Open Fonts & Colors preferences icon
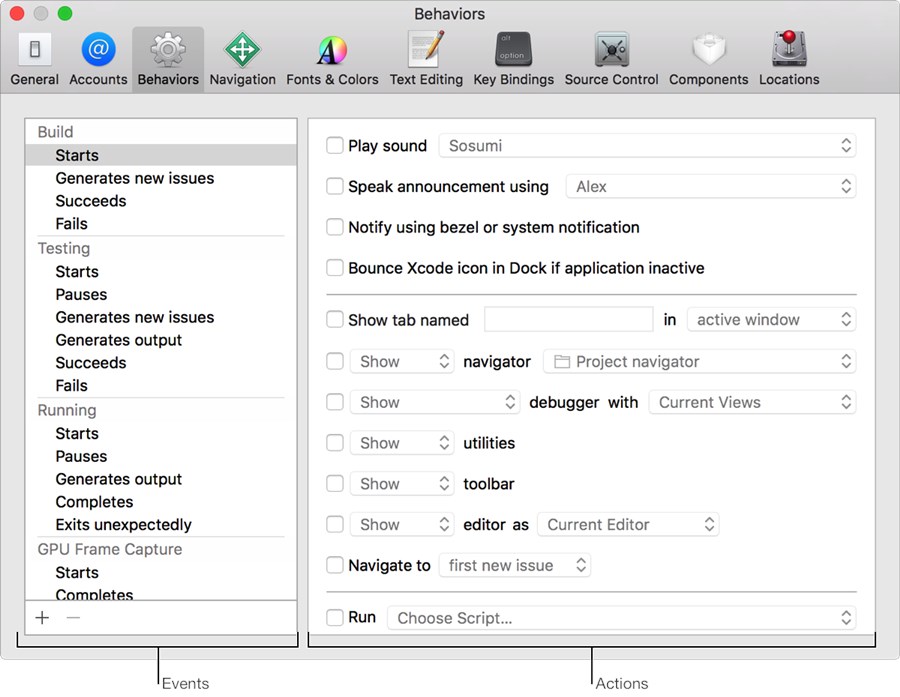The image size is (900, 697). point(332,51)
